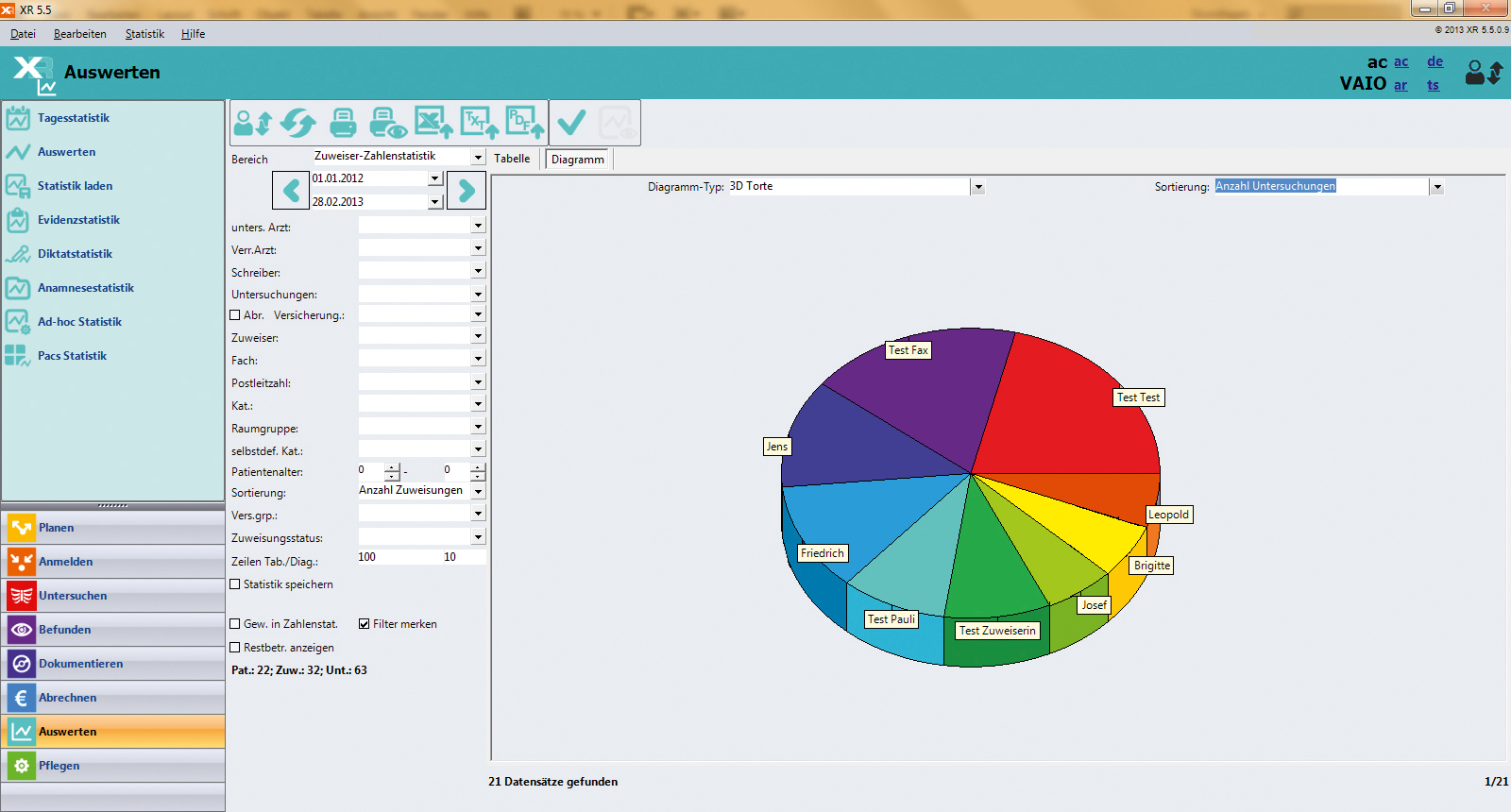Image resolution: width=1511 pixels, height=812 pixels.
Task: Tick the Restbetr. anzeigen checkbox
Action: (x=235, y=648)
